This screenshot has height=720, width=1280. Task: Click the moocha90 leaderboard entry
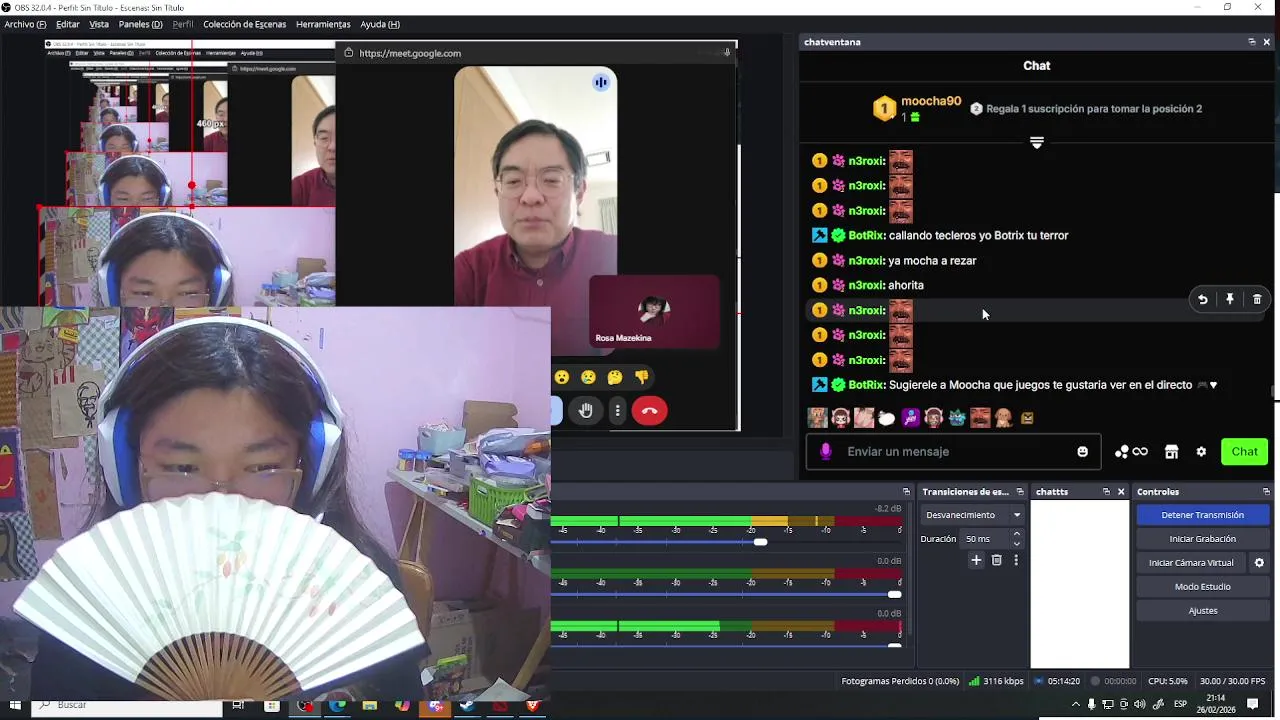917,108
